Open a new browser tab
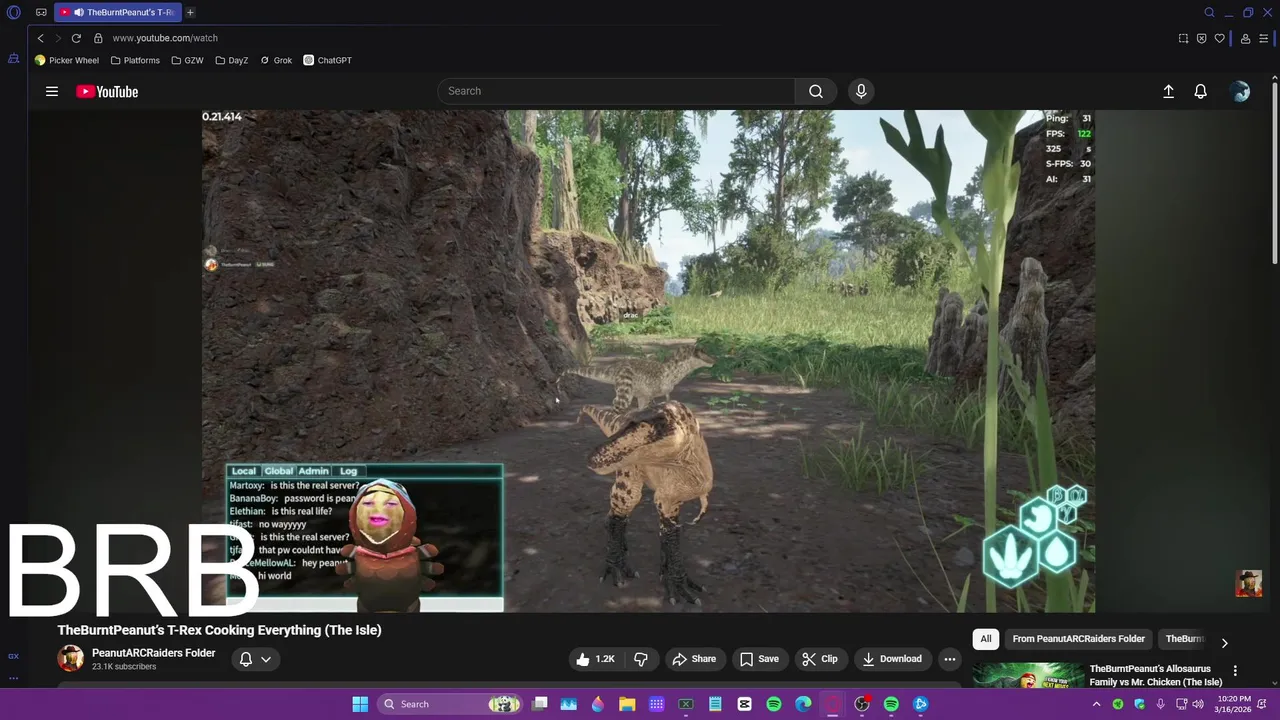The image size is (1280, 720). point(190,13)
